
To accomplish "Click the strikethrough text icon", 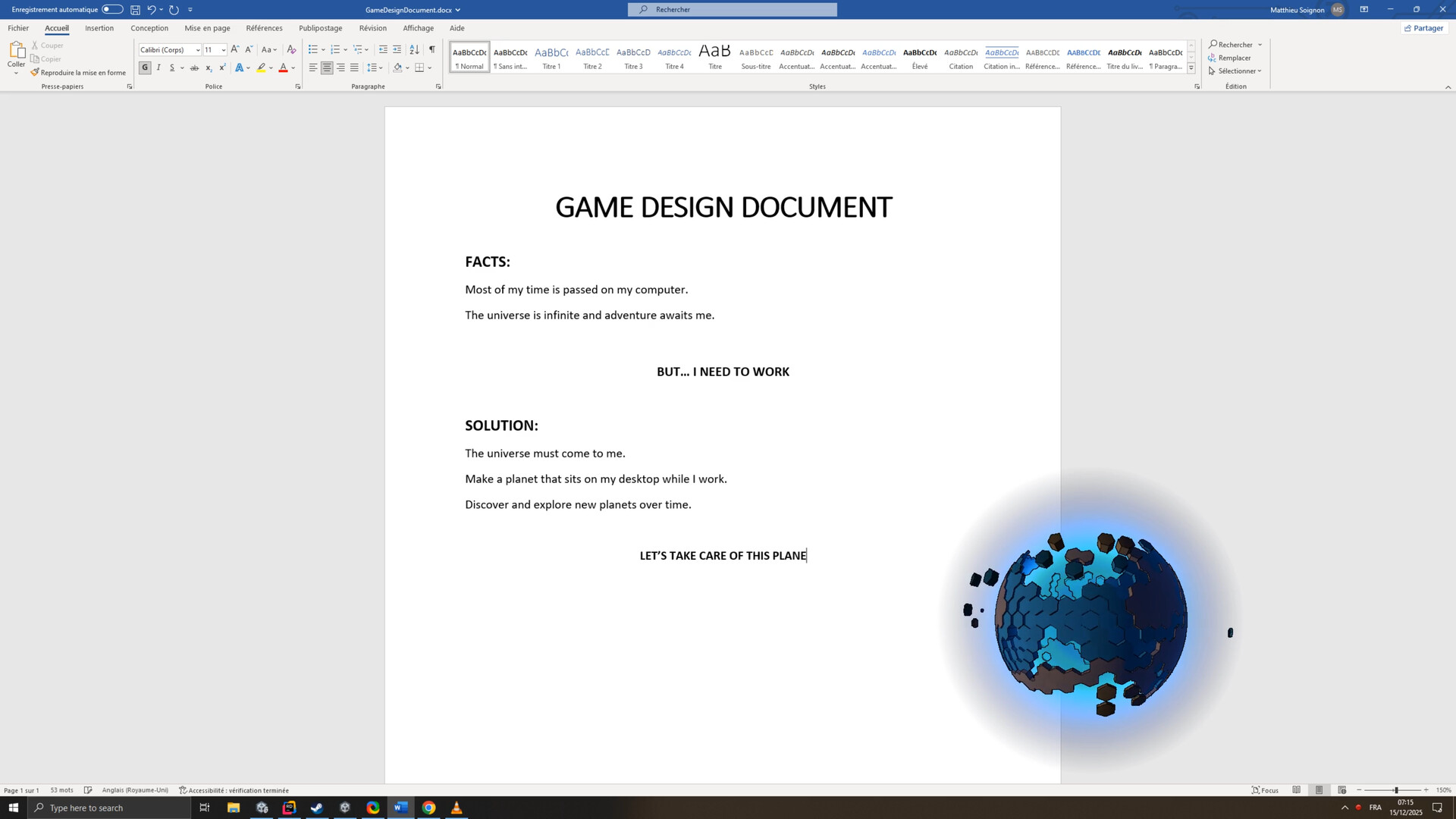I will (194, 67).
